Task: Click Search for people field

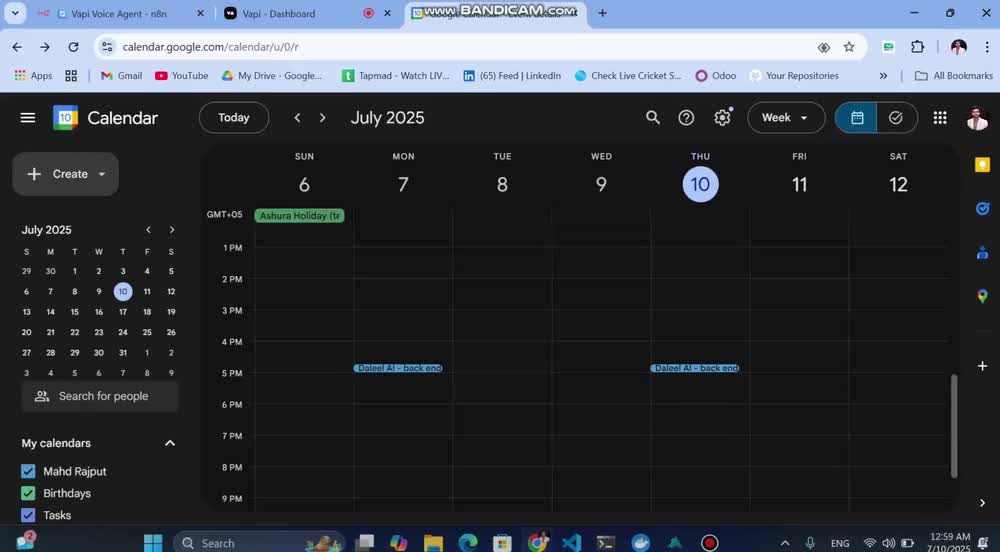Action: click(100, 396)
